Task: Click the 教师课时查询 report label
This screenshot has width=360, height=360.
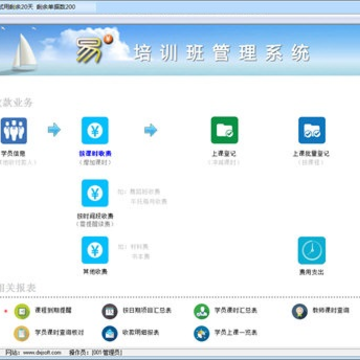Action: (x=331, y=310)
